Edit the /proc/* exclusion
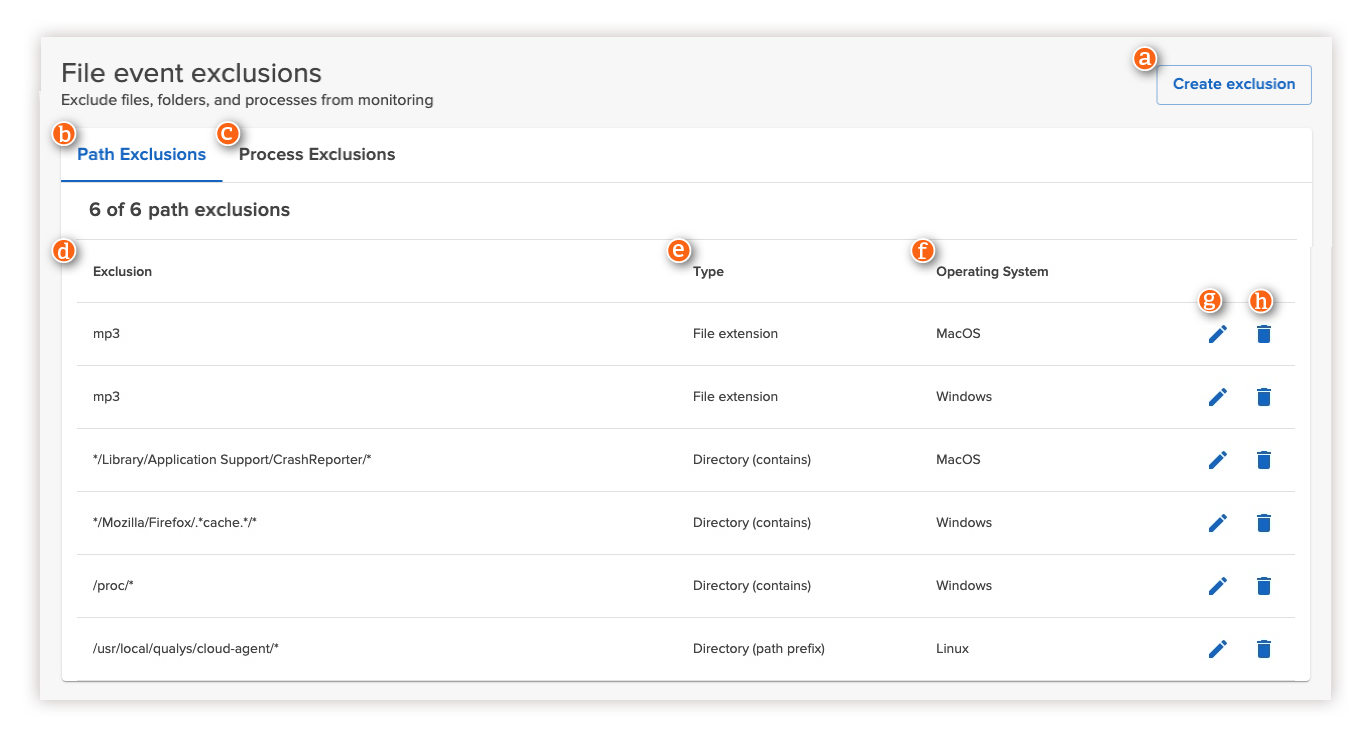Image resolution: width=1370 pixels, height=743 pixels. tap(1218, 586)
